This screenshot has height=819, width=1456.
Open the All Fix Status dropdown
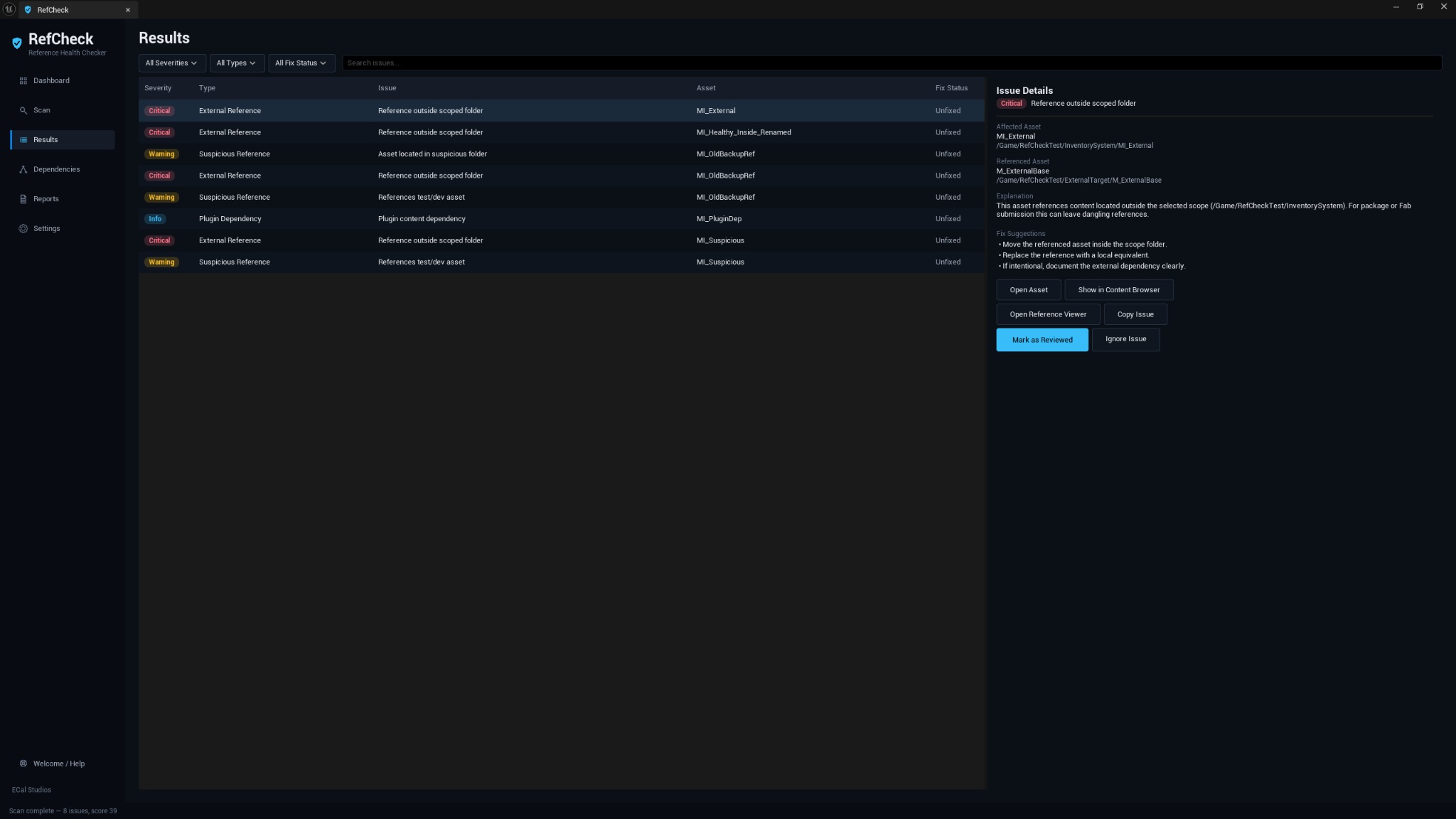coord(301,63)
